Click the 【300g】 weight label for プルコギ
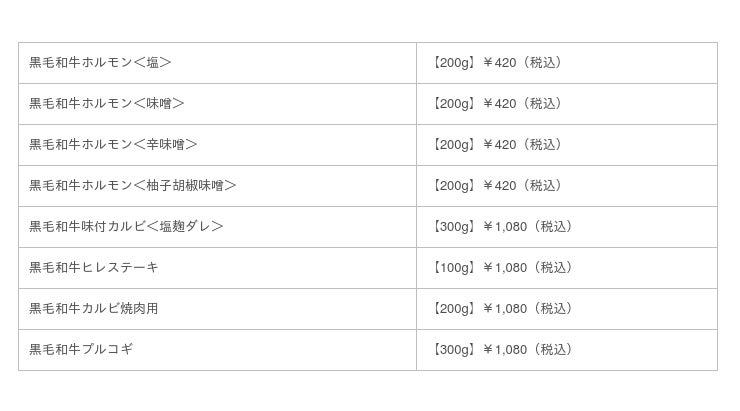 [x=453, y=350]
